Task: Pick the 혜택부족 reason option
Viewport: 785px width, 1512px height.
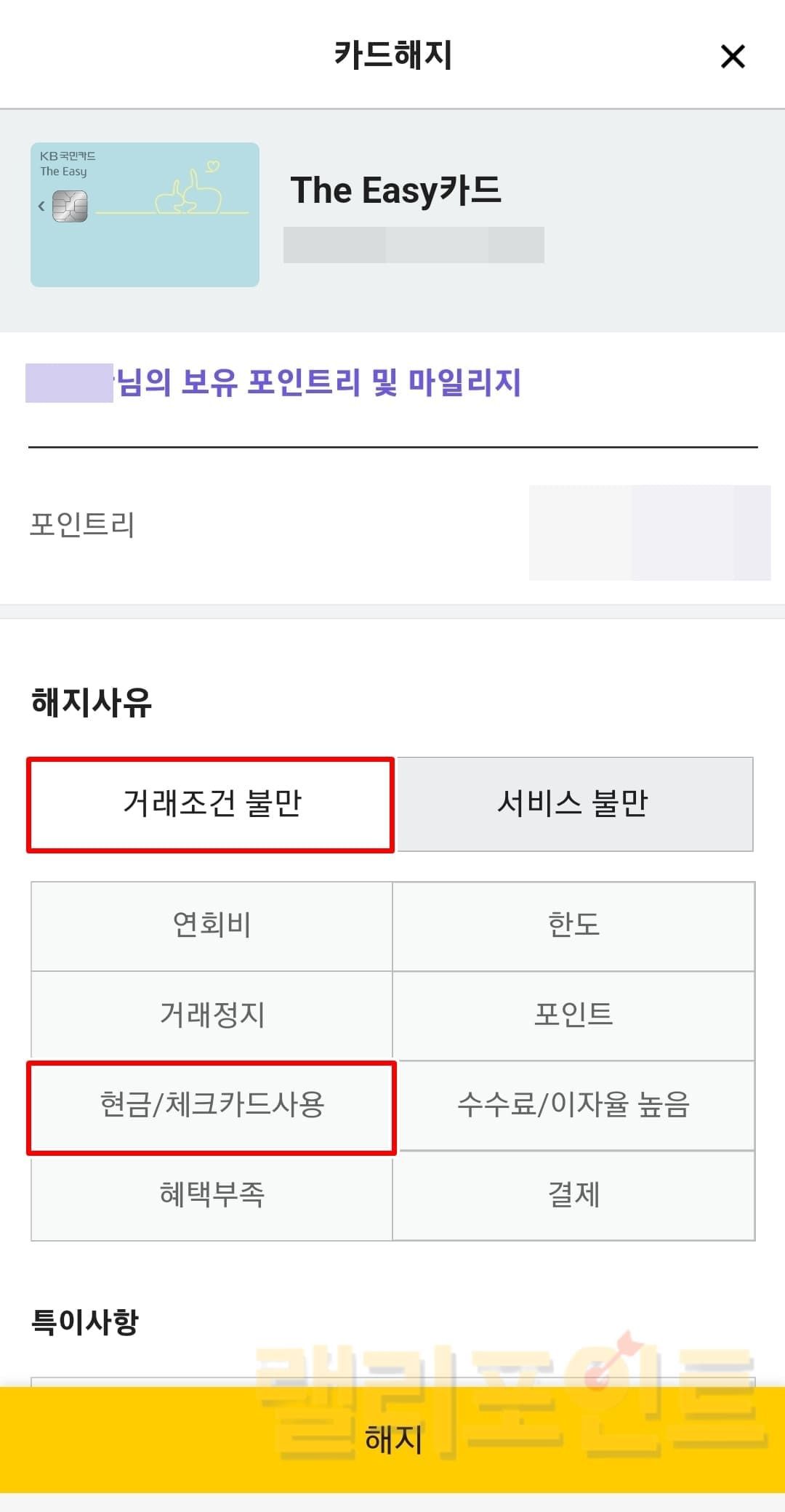Action: click(x=212, y=1195)
